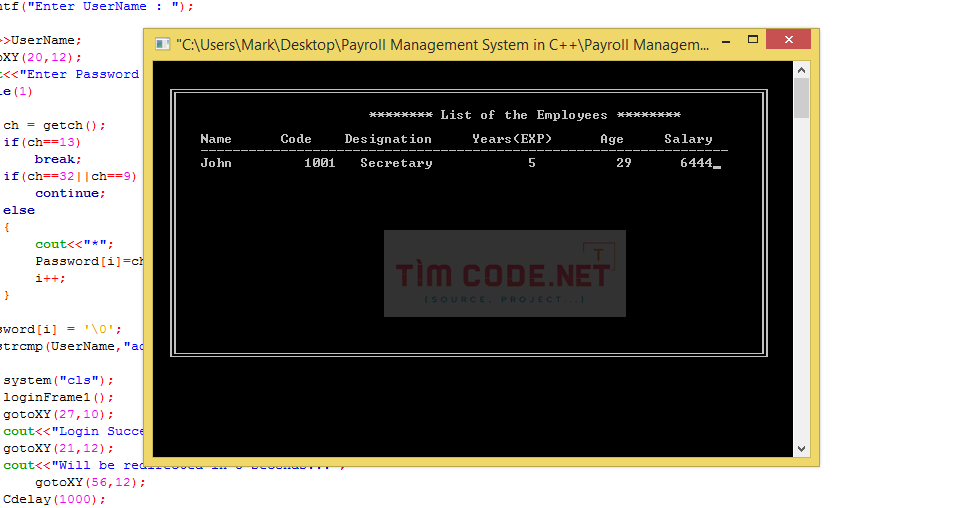The image size is (969, 508).
Task: Click 'loginFrame1();' line in code editor
Action: (x=58, y=397)
